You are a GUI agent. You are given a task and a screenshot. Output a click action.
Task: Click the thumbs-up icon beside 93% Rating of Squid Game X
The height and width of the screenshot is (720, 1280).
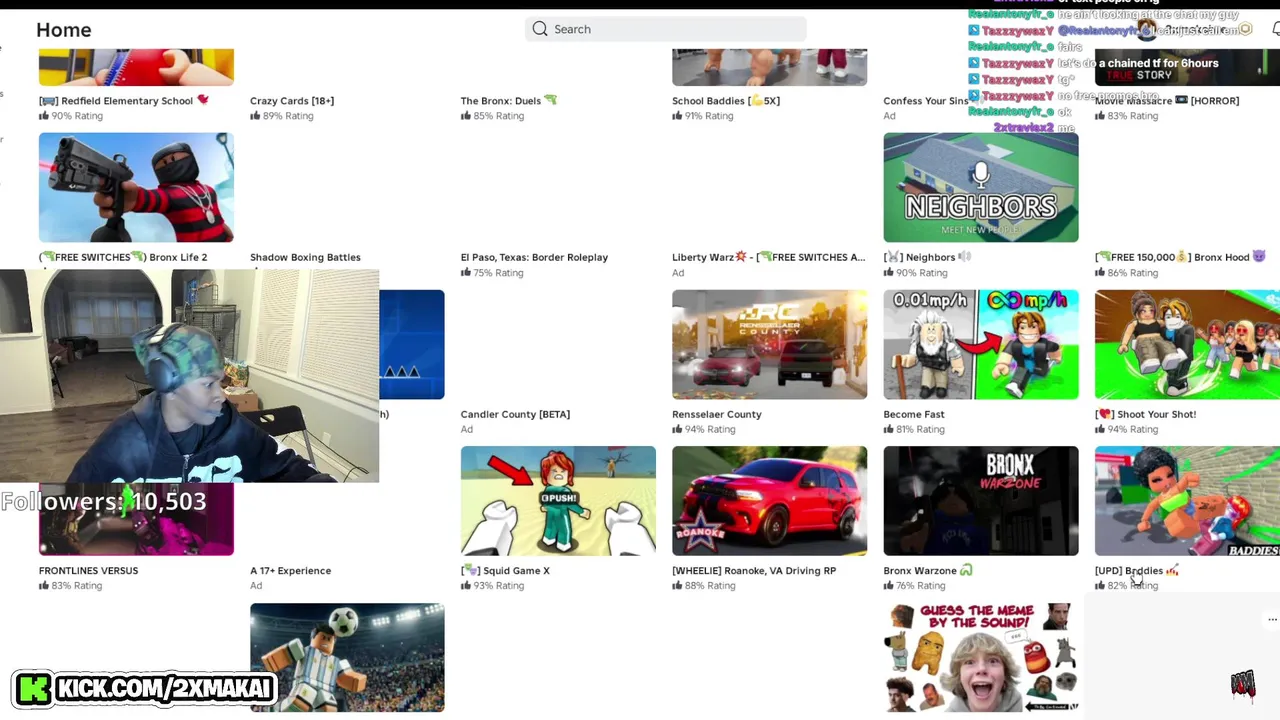[466, 585]
